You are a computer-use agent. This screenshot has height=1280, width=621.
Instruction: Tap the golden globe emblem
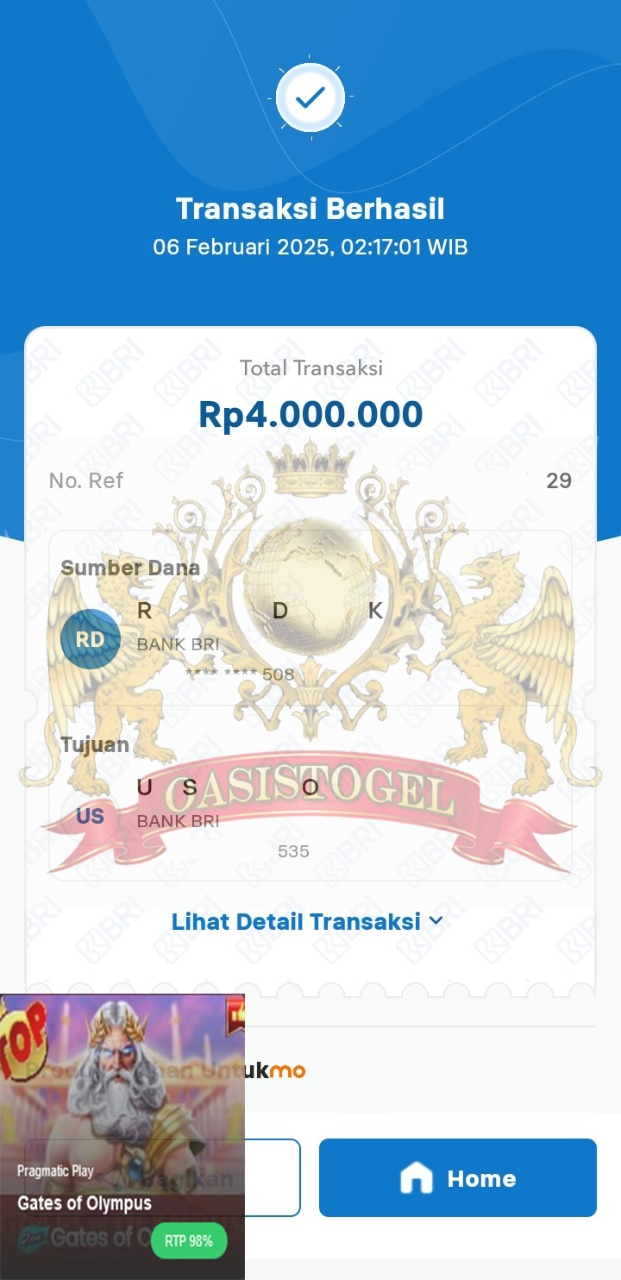pos(309,577)
